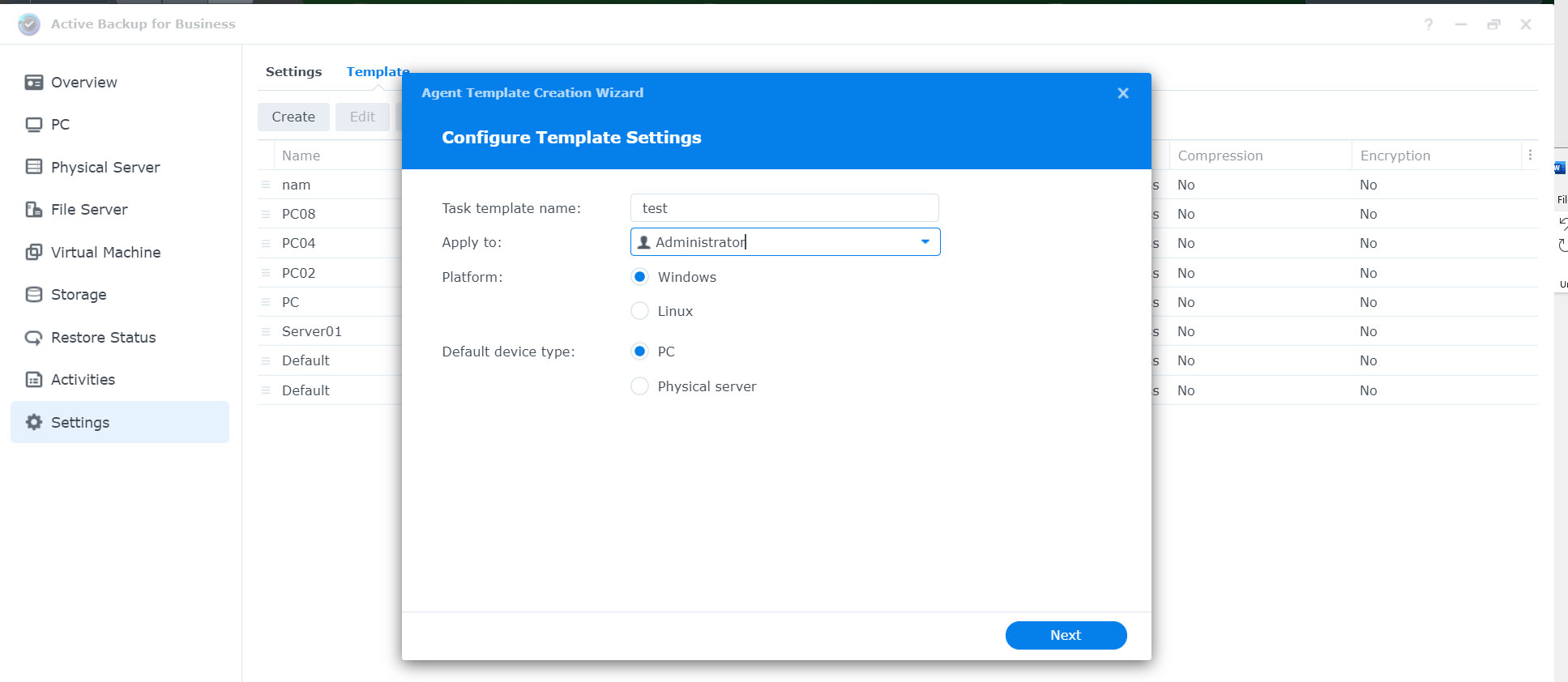Viewport: 1568px width, 682px height.
Task: Select Windows platform radio button
Action: point(639,277)
